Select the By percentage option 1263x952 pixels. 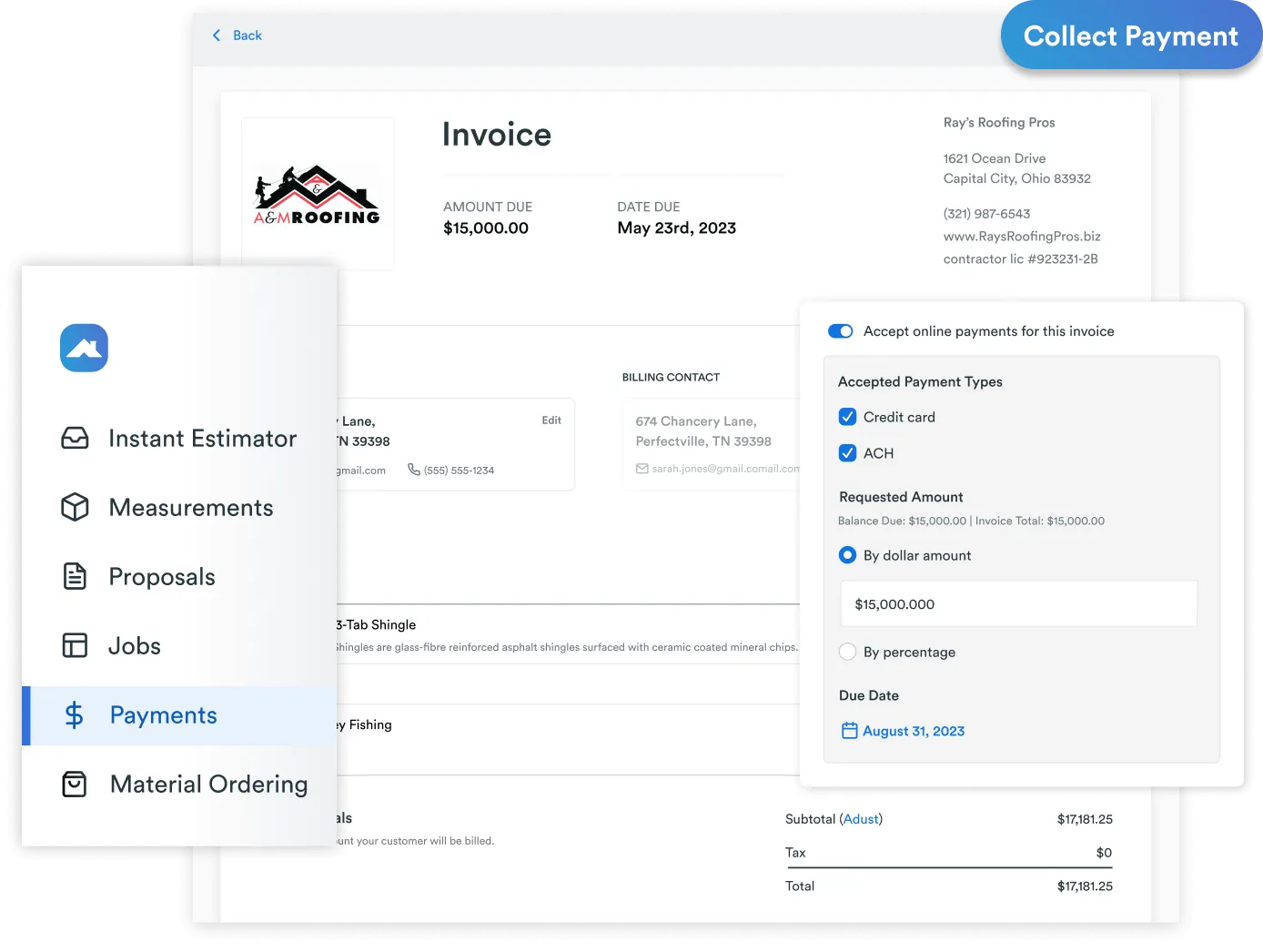click(x=847, y=652)
